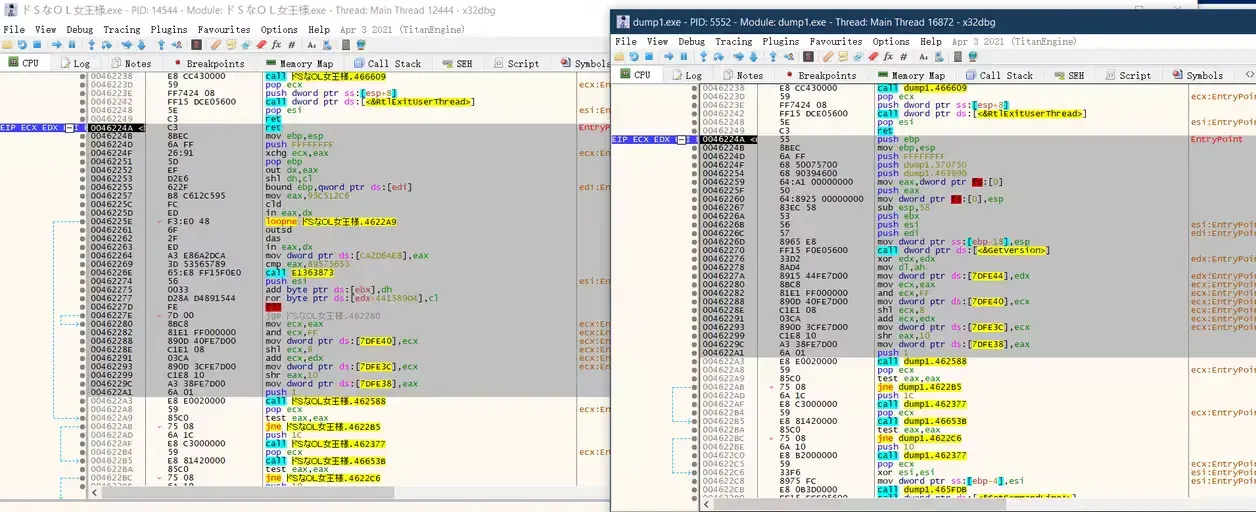Toggle breakpoint bullet at 0046226D in dump1.exe
Viewport: 1256px width, 512px height.
pyautogui.click(x=694, y=241)
